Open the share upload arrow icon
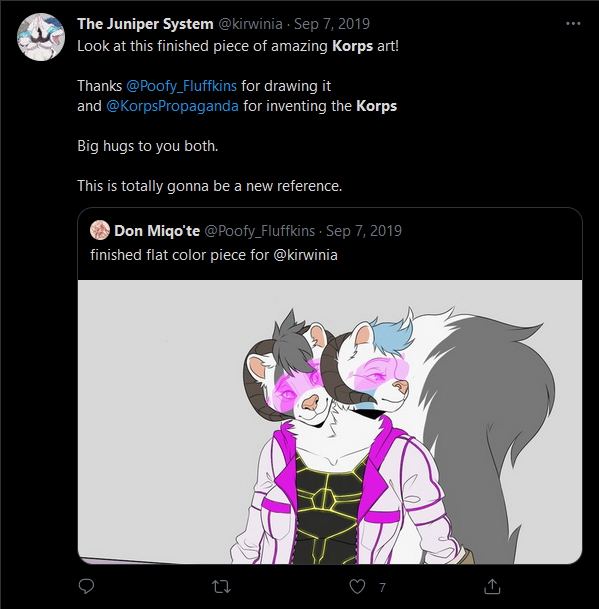Screen dimensions: 599x609 tap(492, 586)
